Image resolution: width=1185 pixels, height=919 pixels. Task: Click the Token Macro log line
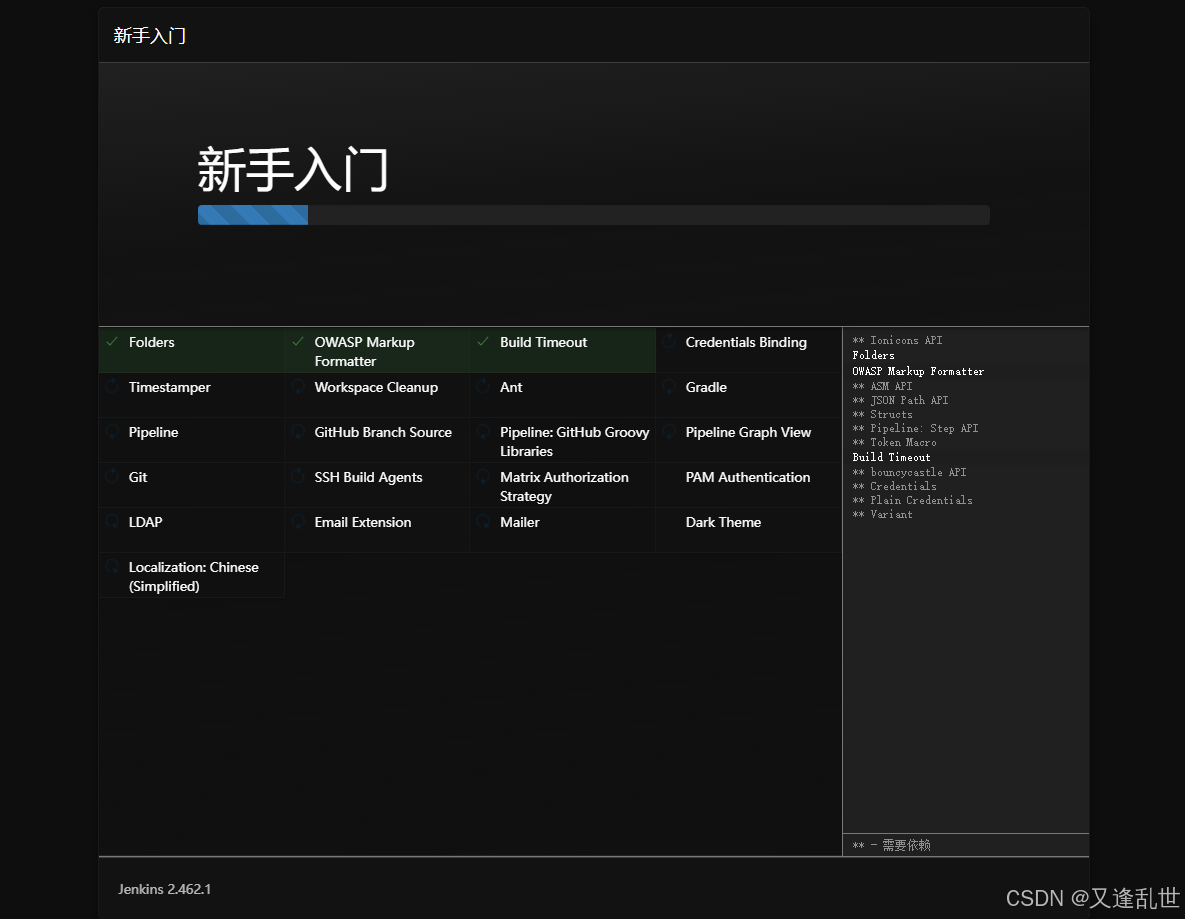tap(894, 442)
